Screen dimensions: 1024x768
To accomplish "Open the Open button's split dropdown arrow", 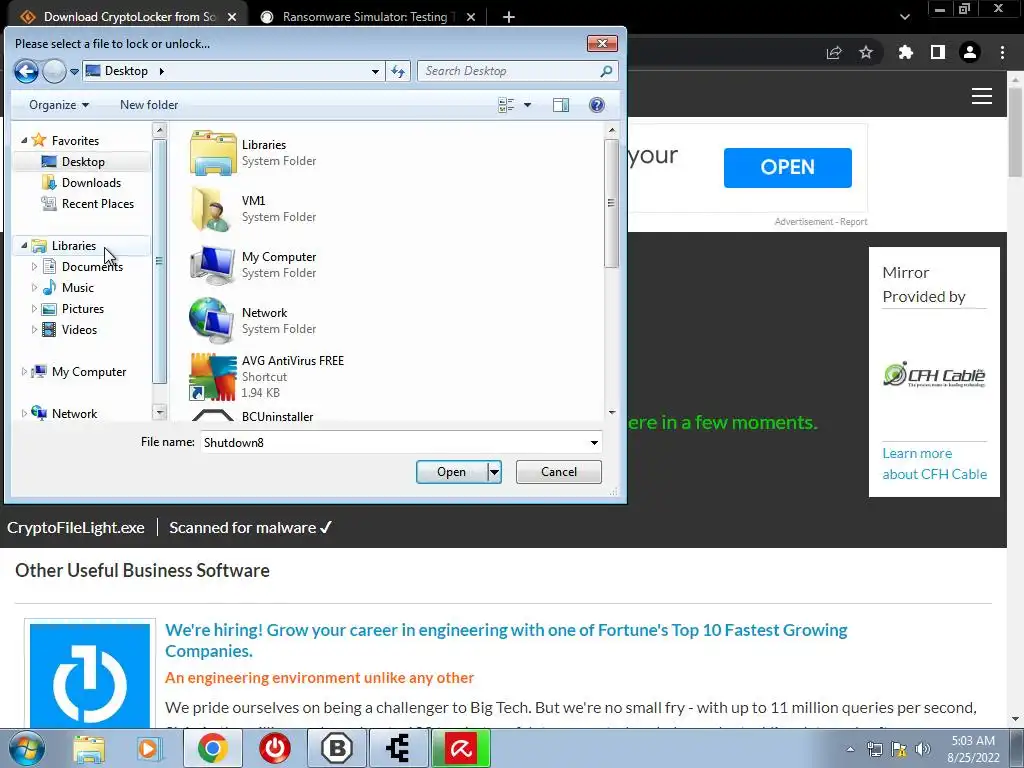I will 494,472.
